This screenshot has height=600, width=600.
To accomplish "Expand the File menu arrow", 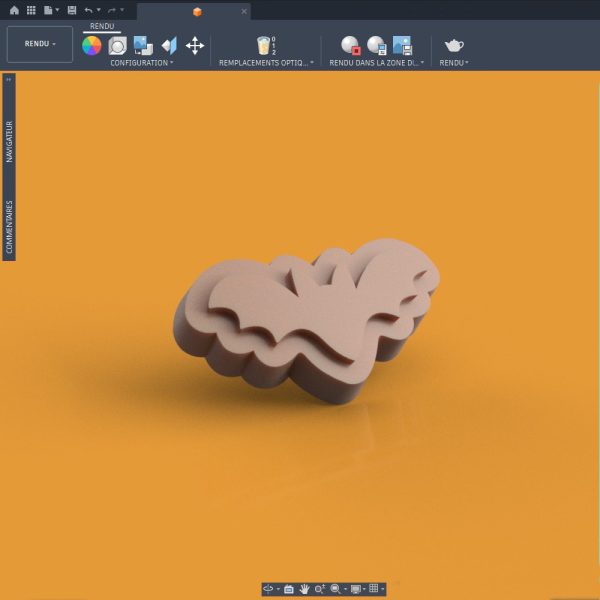I will 57,10.
